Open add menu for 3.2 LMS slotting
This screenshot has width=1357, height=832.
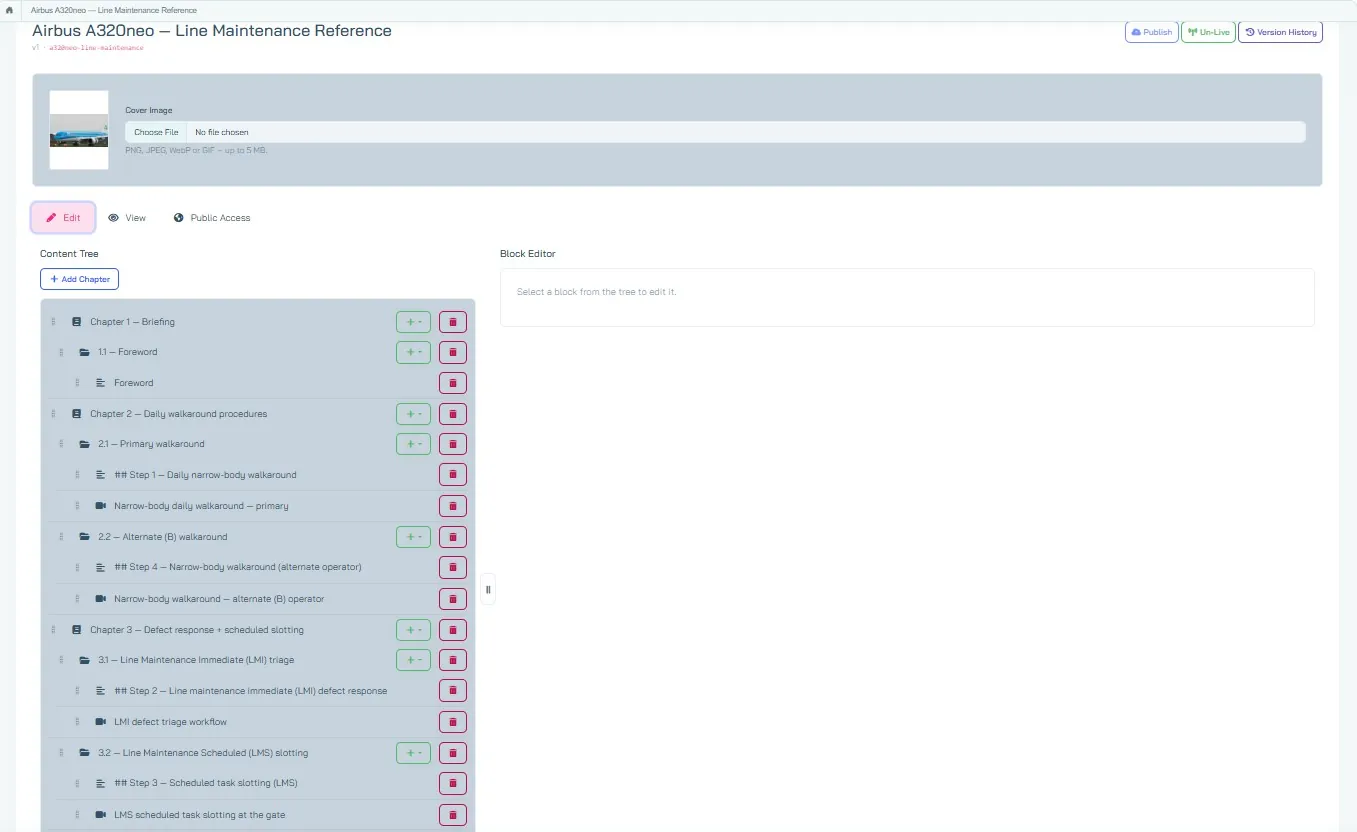click(x=413, y=753)
